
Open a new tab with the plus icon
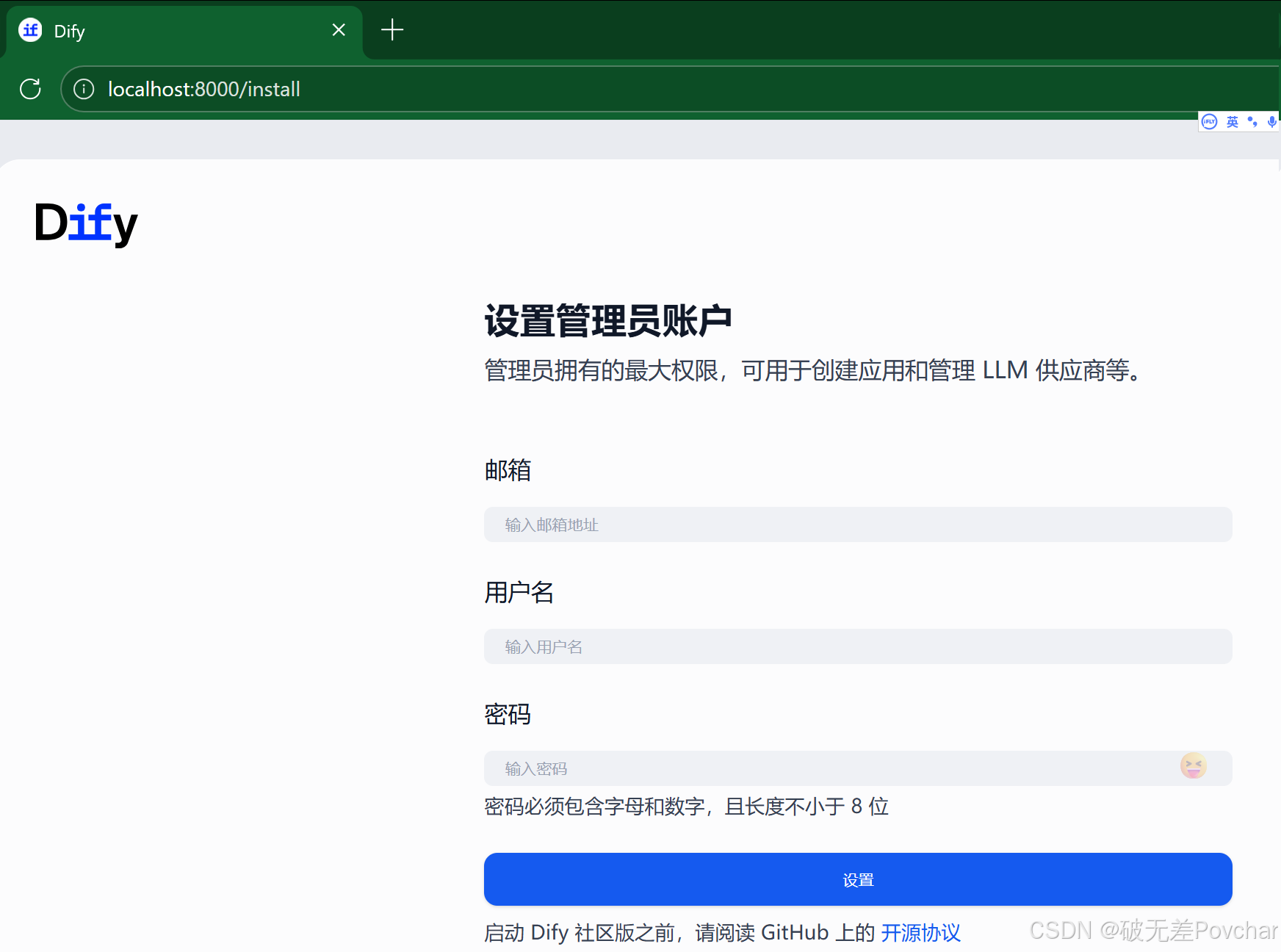point(392,30)
